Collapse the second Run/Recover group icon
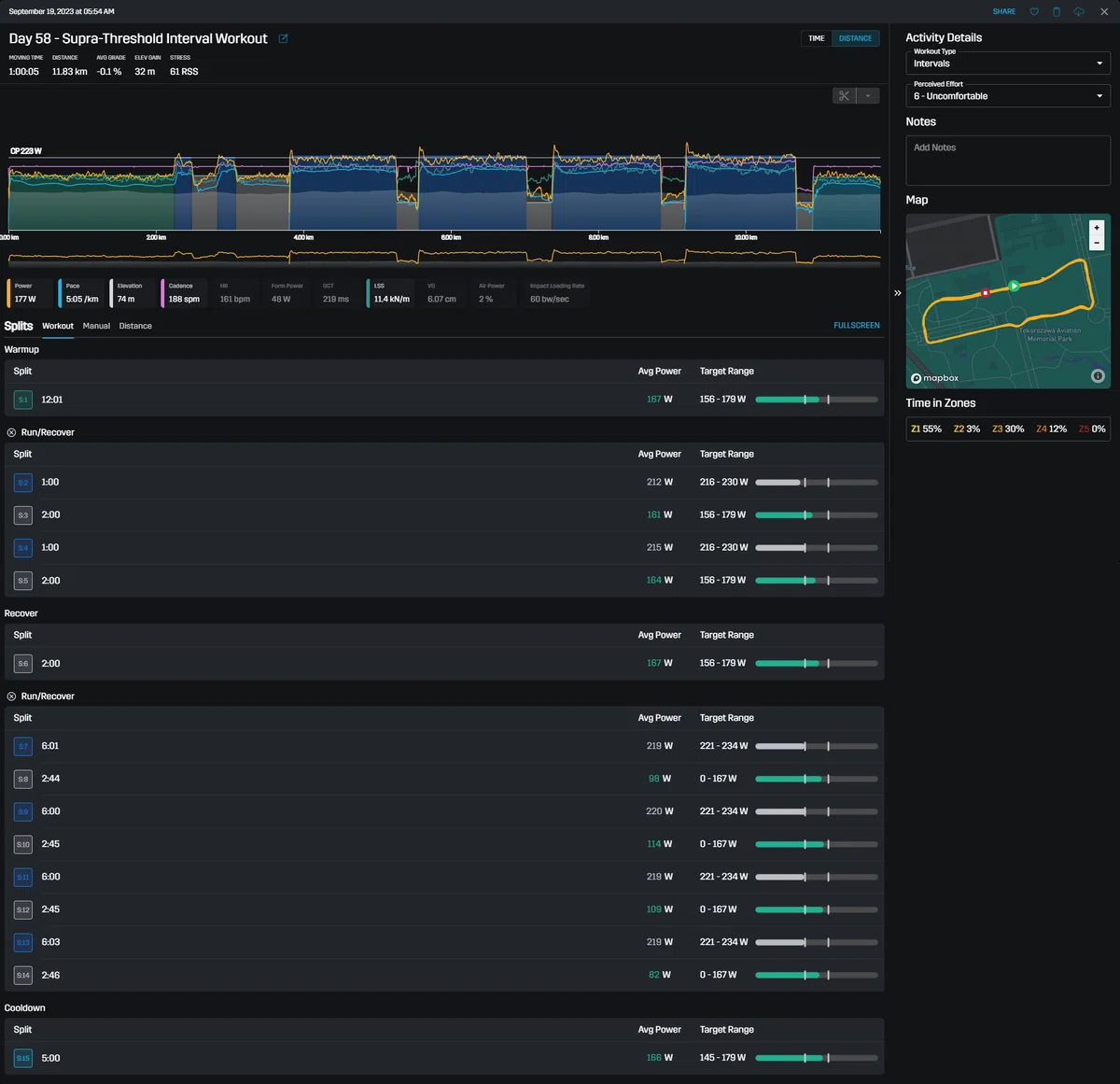Viewport: 1120px width, 1084px height. coord(11,697)
